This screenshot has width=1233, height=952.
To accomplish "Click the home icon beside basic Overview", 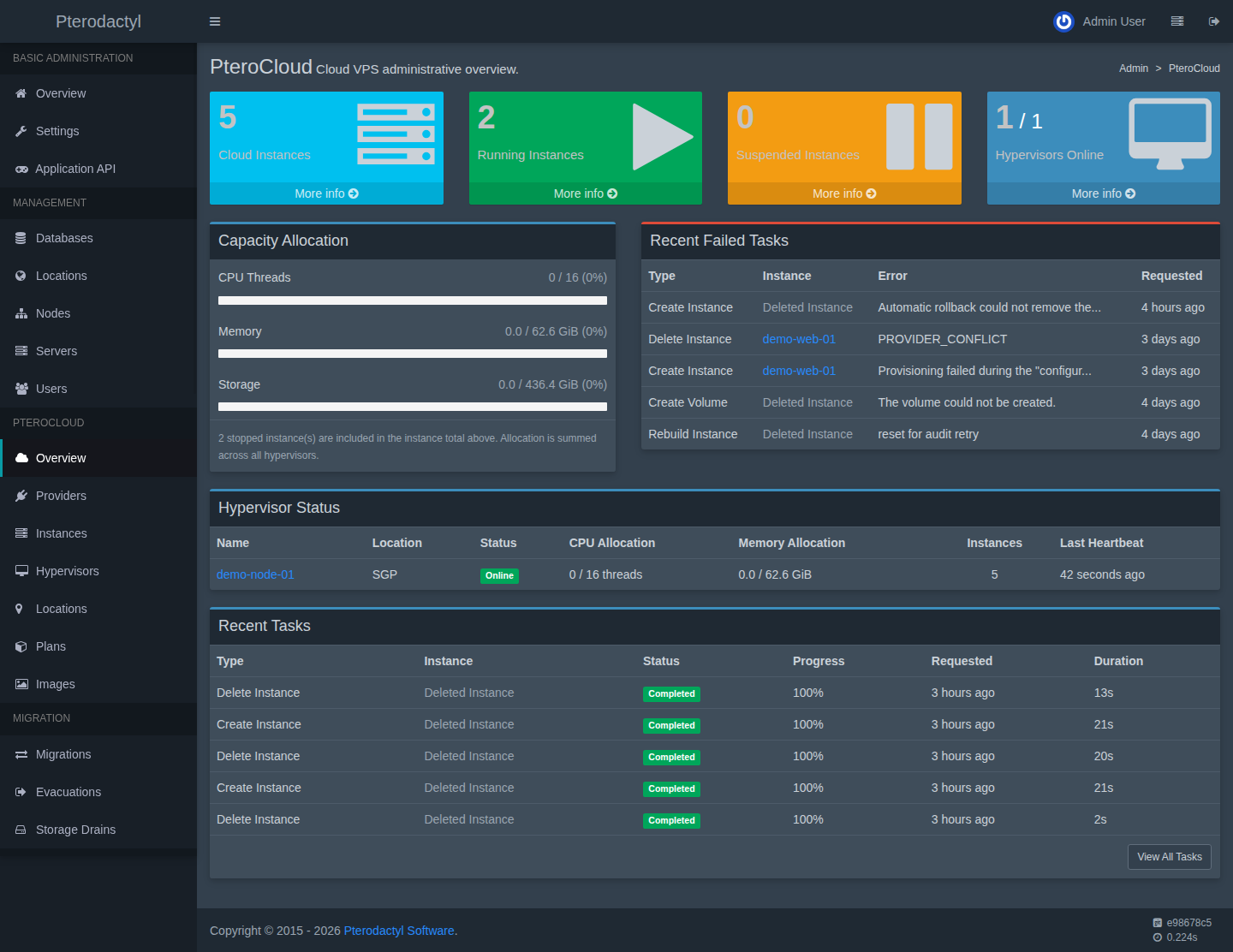I will [x=21, y=93].
